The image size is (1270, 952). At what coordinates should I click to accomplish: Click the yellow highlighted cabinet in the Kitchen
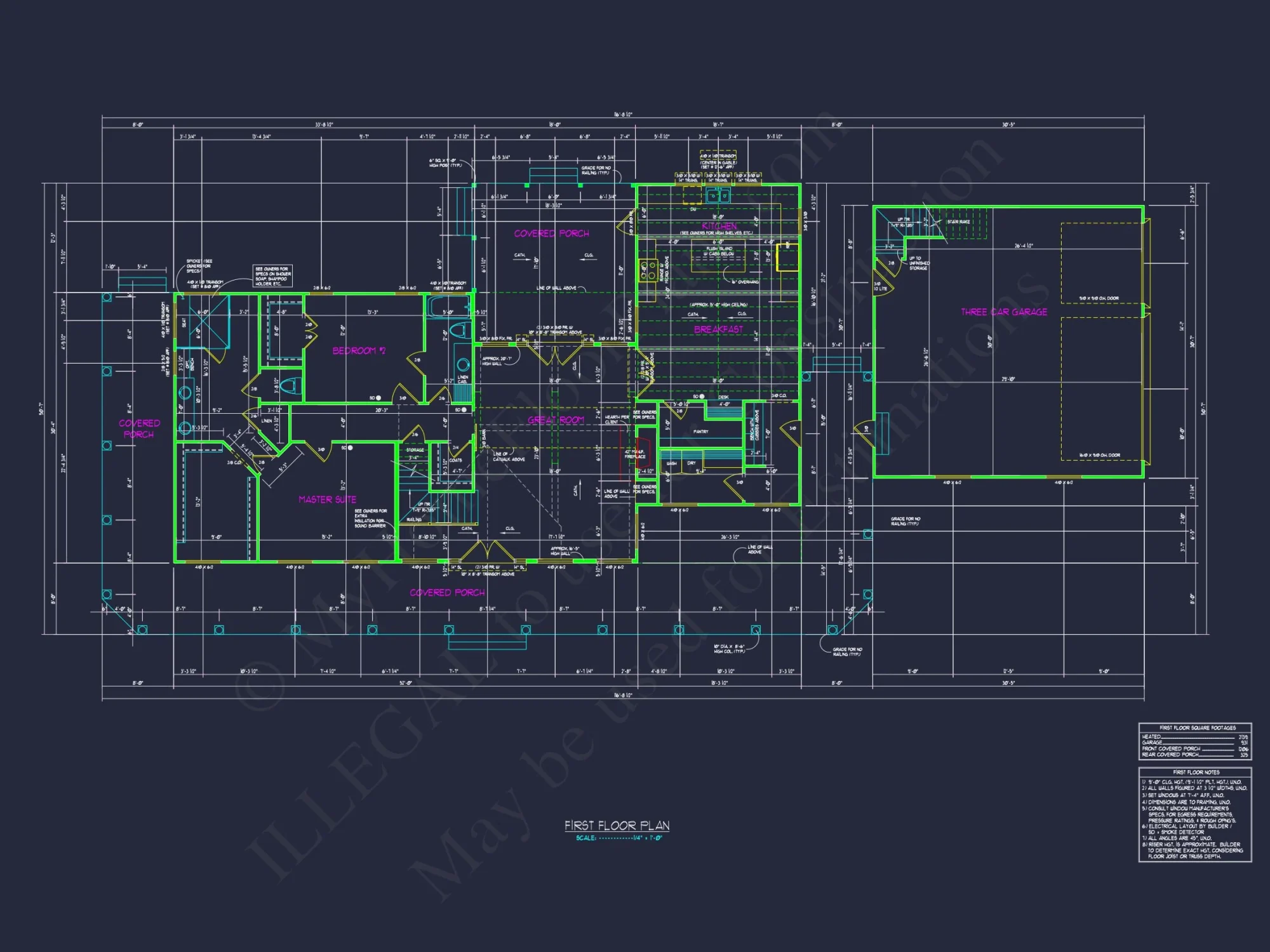coord(787,258)
